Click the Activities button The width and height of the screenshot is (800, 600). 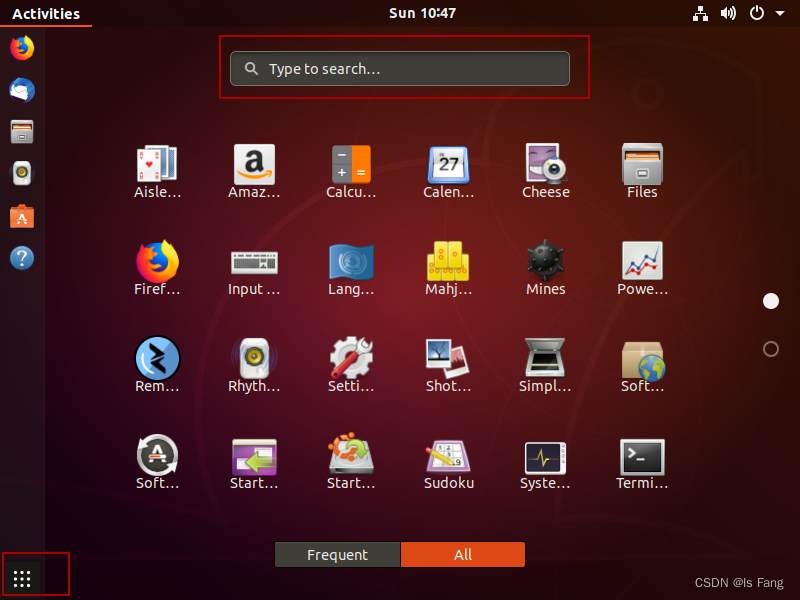tap(46, 13)
